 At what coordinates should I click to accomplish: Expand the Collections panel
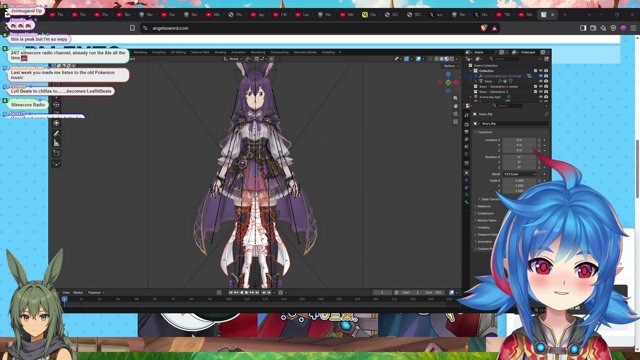pos(484,213)
